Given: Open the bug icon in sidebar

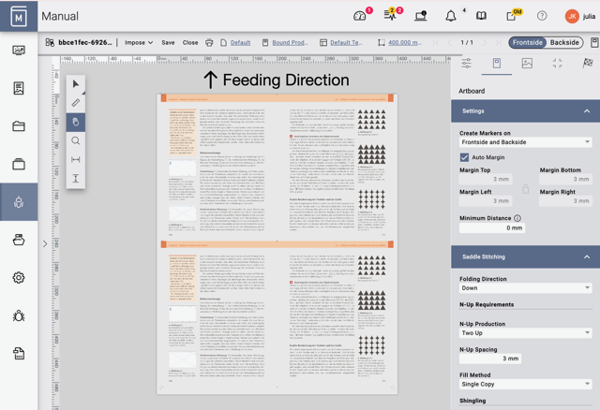Looking at the screenshot, I should [x=19, y=315].
